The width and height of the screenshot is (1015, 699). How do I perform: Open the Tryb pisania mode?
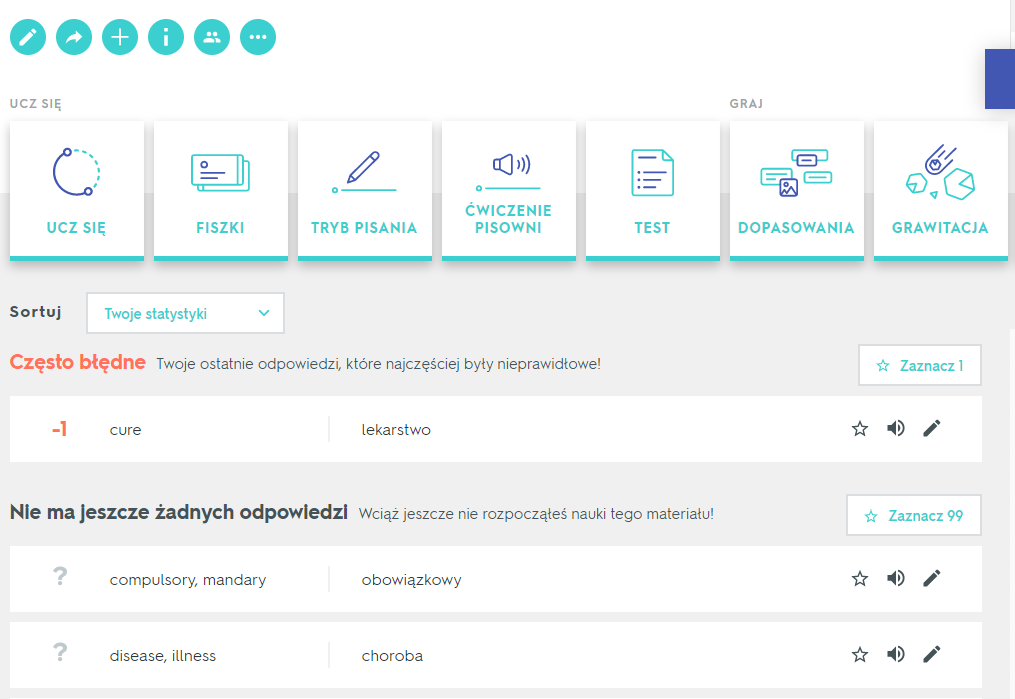(365, 190)
